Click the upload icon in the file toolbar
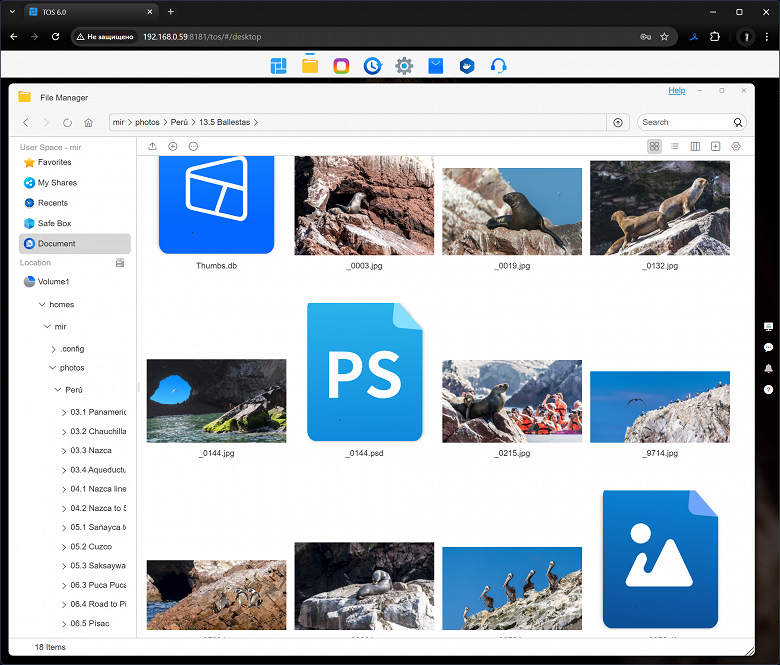Image resolution: width=780 pixels, height=665 pixels. point(152,146)
